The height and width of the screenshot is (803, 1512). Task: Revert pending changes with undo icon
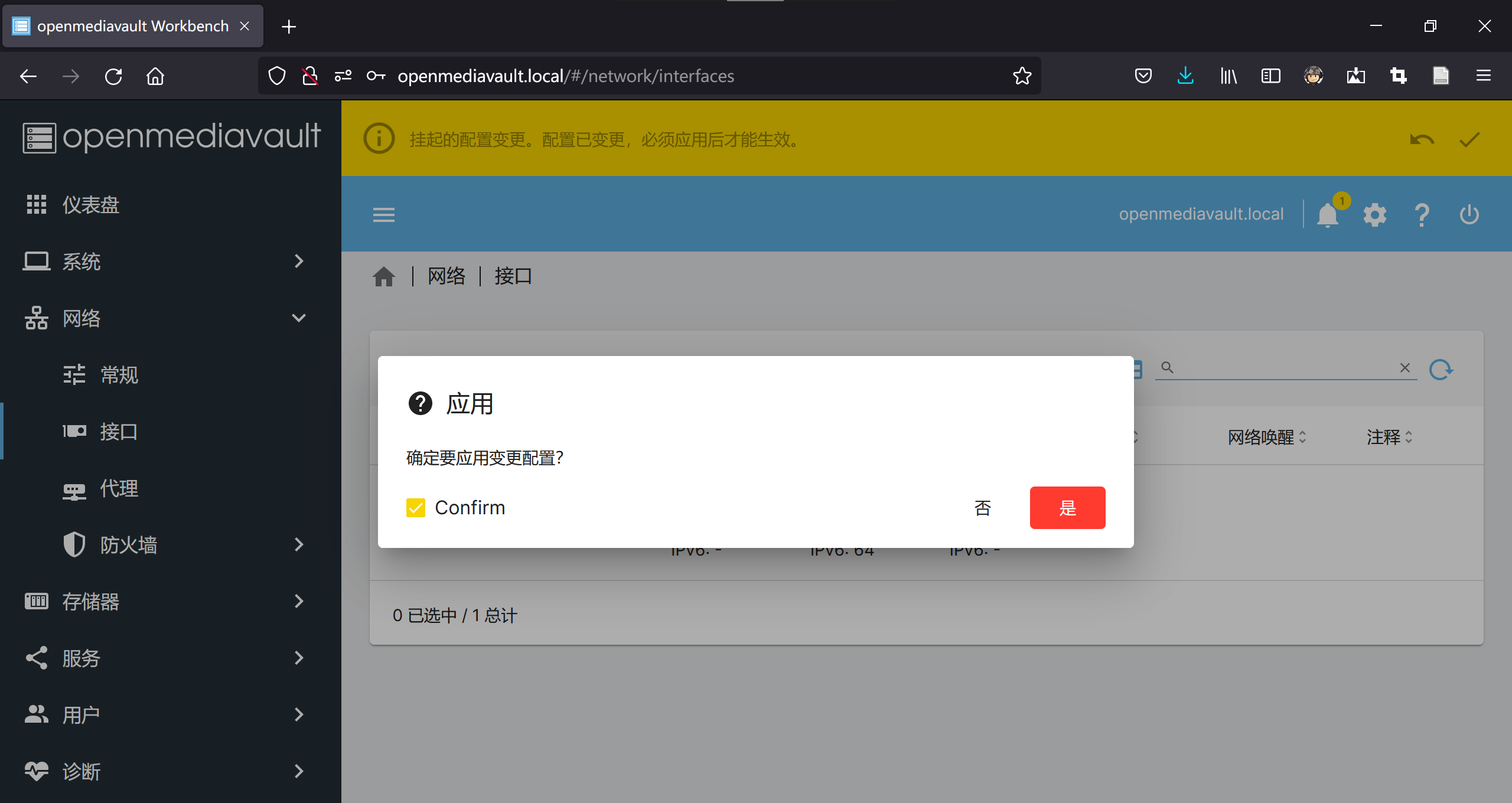pos(1422,140)
